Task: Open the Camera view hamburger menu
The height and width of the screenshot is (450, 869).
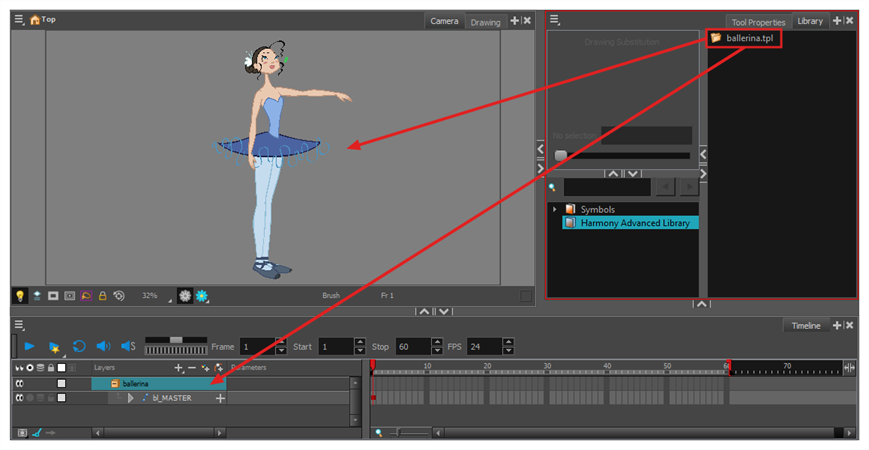Action: (x=19, y=19)
